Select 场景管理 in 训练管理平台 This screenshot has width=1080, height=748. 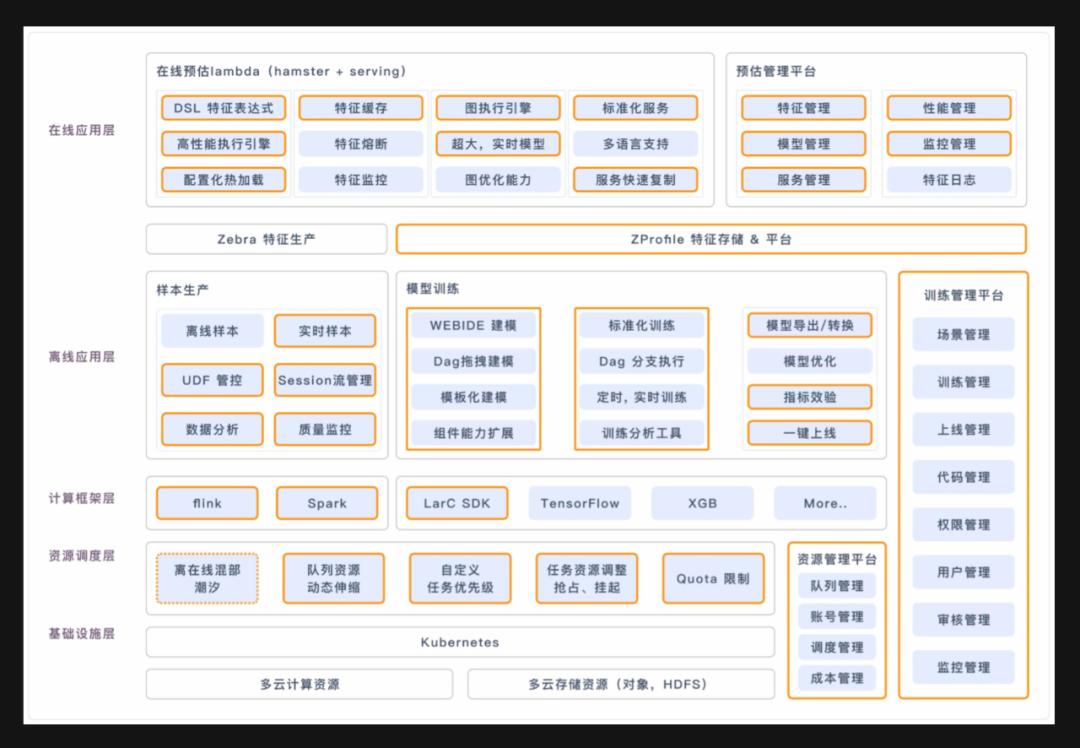point(964,335)
